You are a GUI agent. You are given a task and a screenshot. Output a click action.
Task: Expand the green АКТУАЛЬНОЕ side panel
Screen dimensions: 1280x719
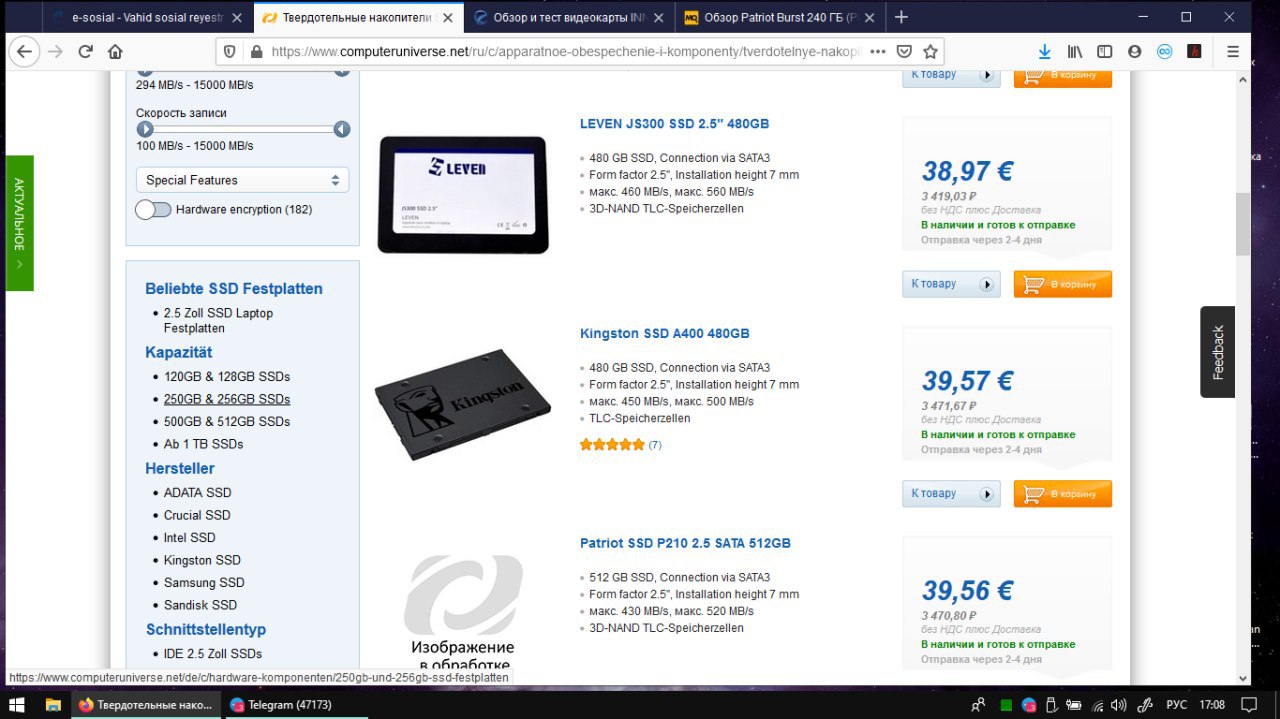pos(19,223)
